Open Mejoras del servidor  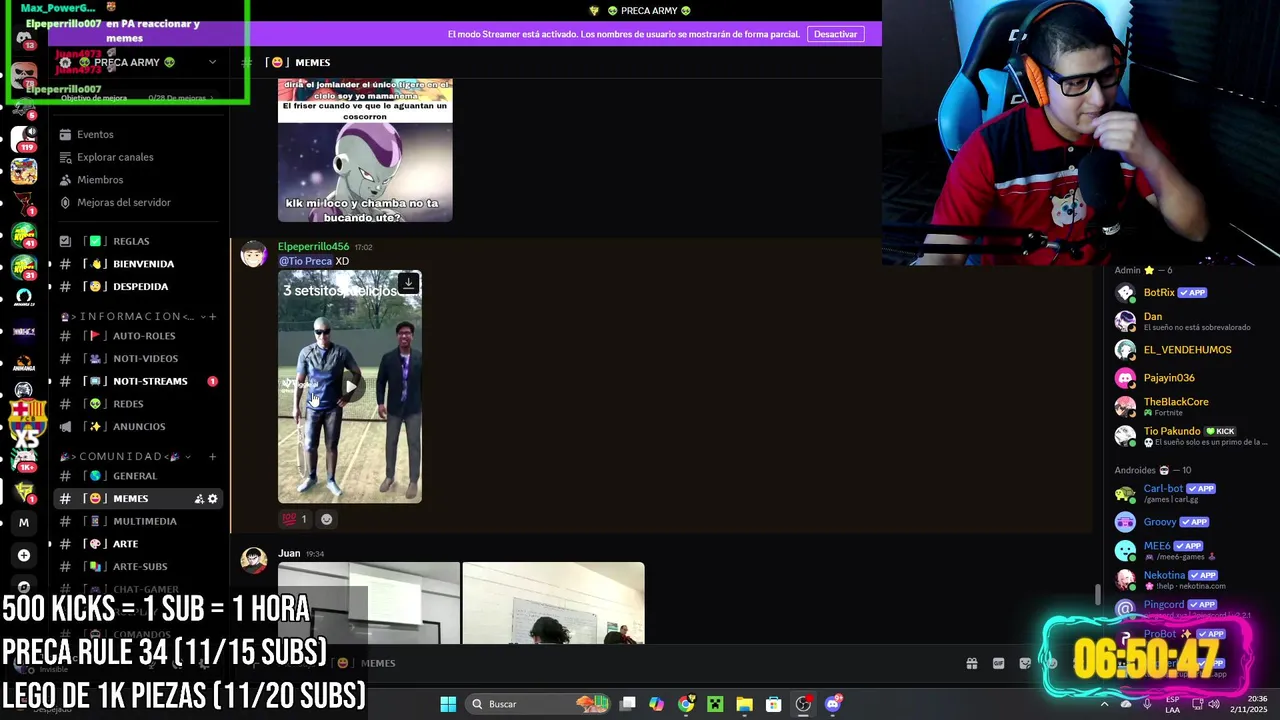(123, 202)
